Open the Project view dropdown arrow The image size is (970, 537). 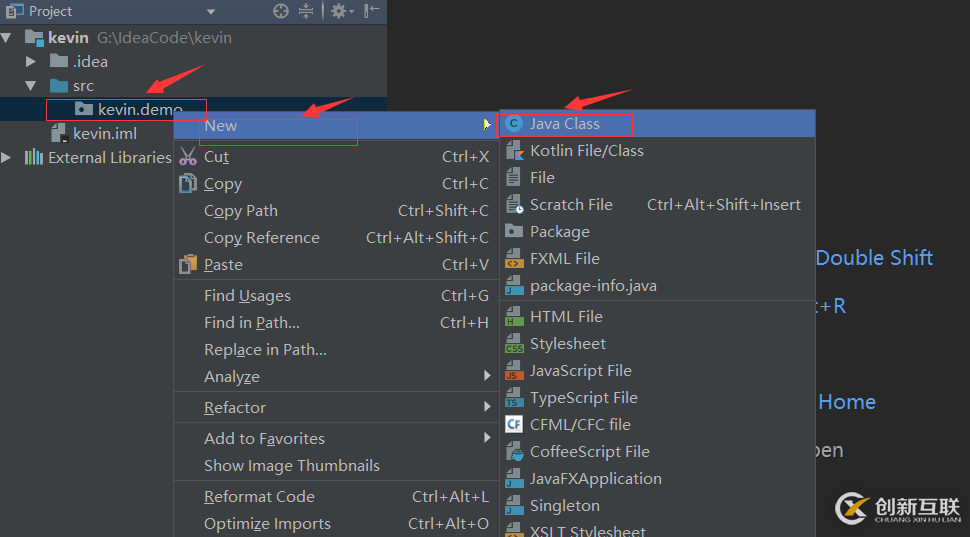211,12
